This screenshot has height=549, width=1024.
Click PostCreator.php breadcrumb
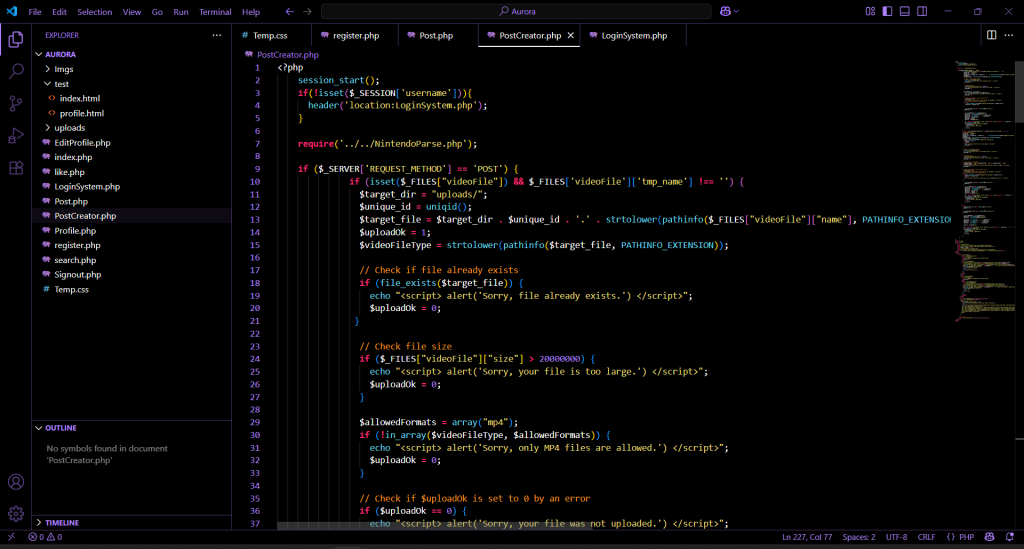(x=287, y=55)
